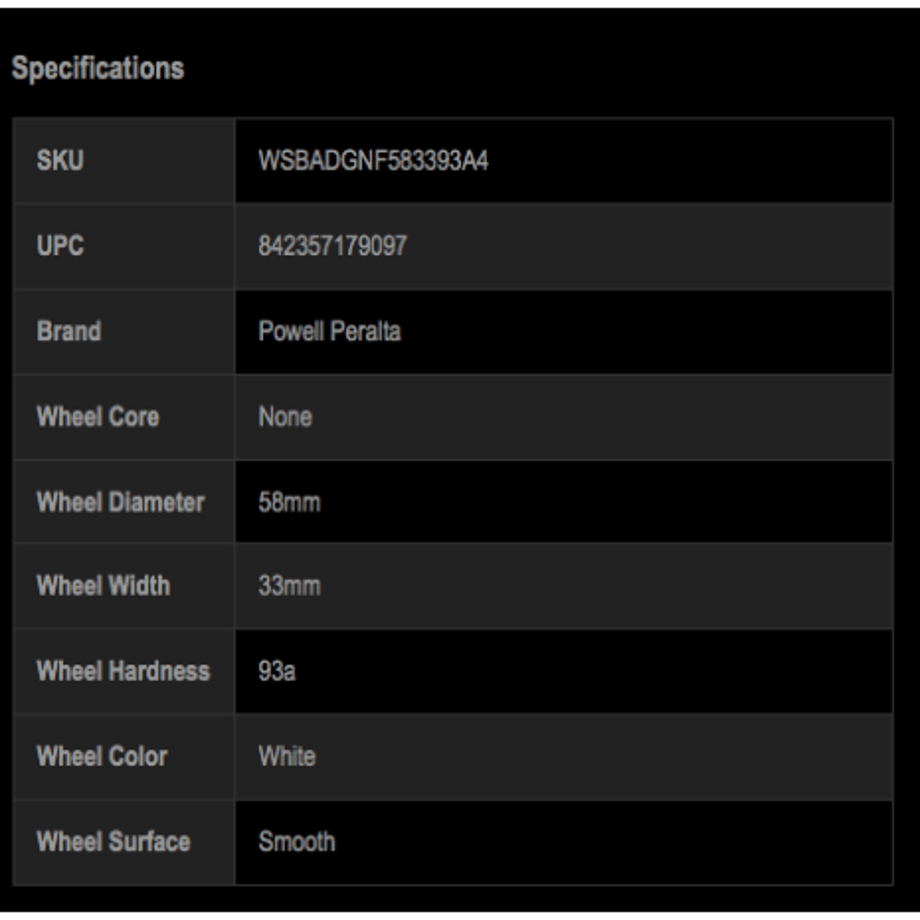Click the None value for Wheel Core

click(x=286, y=417)
